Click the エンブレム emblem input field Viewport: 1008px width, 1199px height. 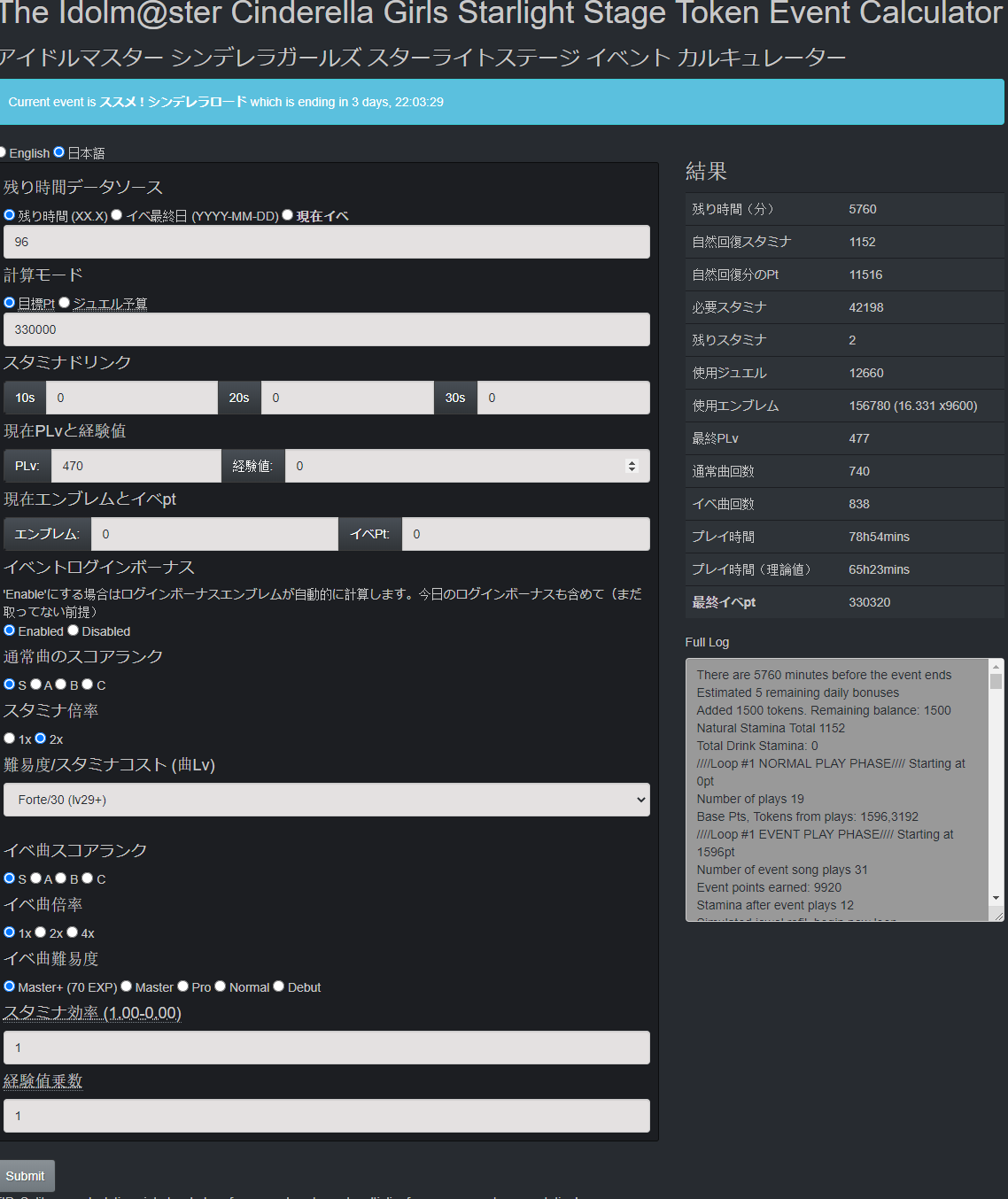coord(214,534)
